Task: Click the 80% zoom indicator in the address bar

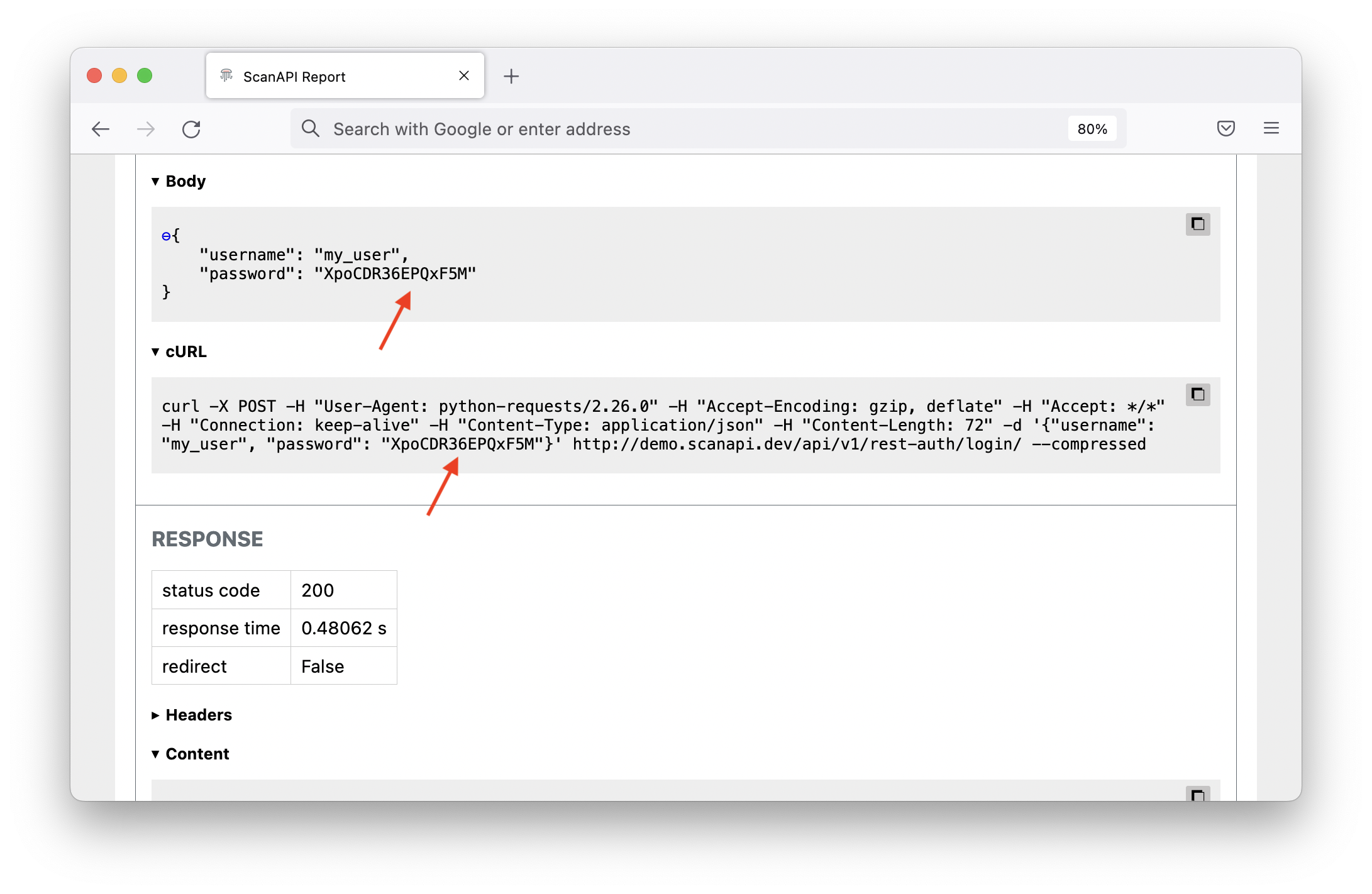Action: point(1092,128)
